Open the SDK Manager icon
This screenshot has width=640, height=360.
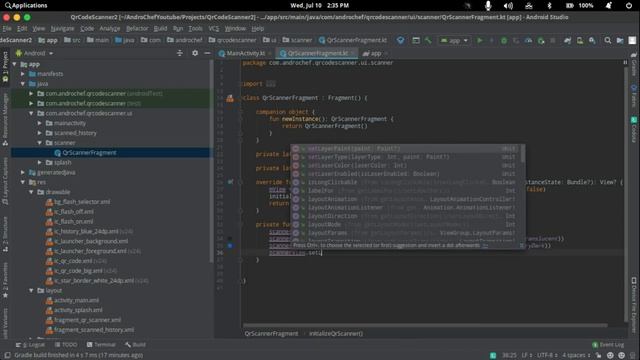point(592,40)
